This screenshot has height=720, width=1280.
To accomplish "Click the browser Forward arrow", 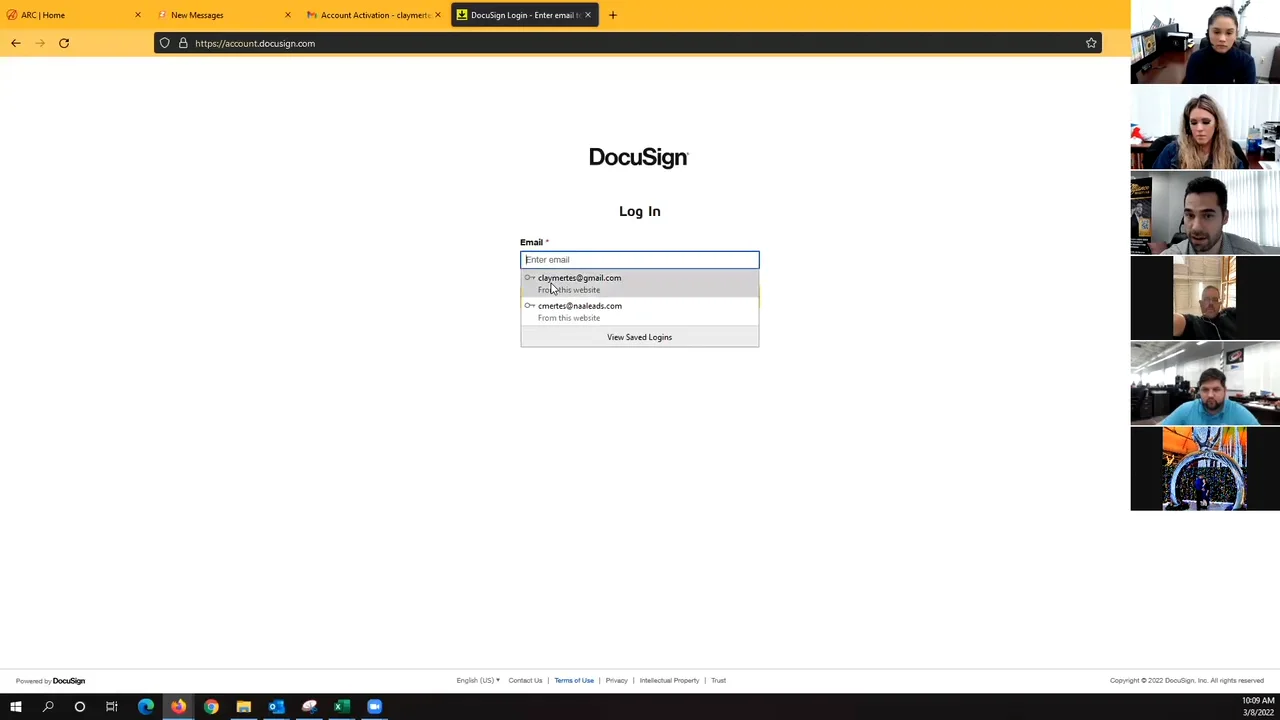I will [40, 43].
